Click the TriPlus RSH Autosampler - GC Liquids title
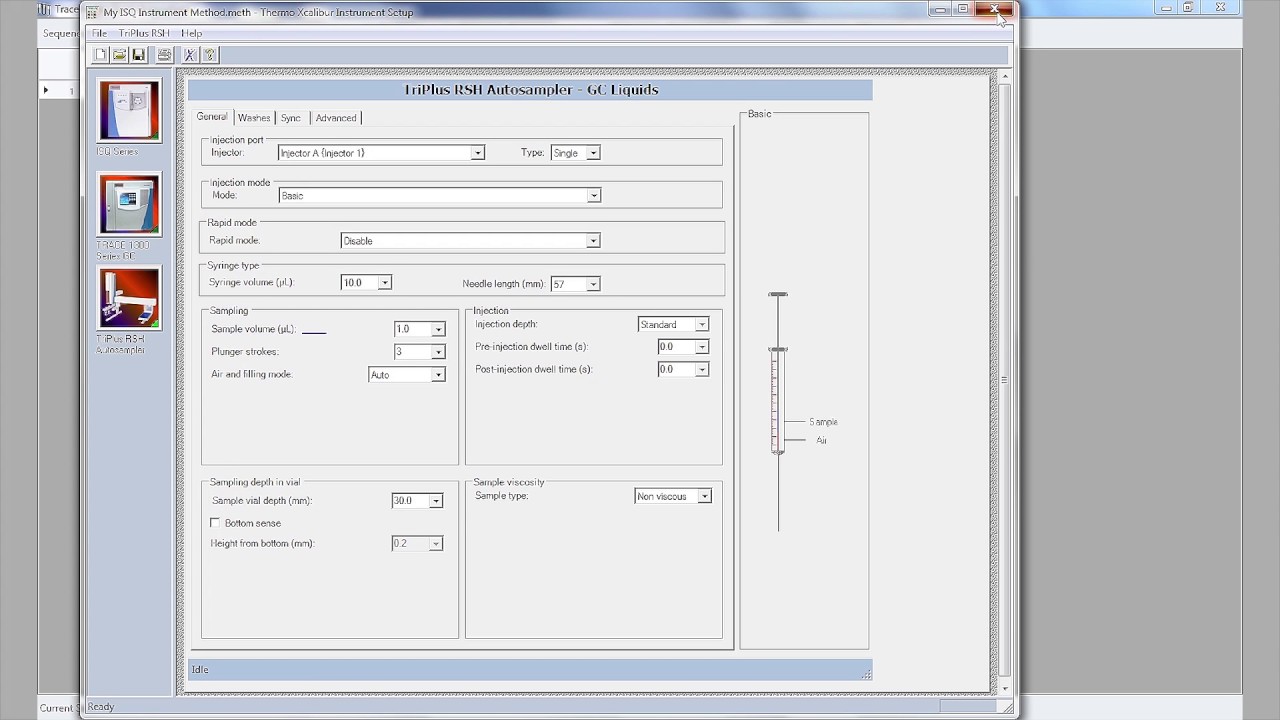This screenshot has height=720, width=1280. pos(531,90)
